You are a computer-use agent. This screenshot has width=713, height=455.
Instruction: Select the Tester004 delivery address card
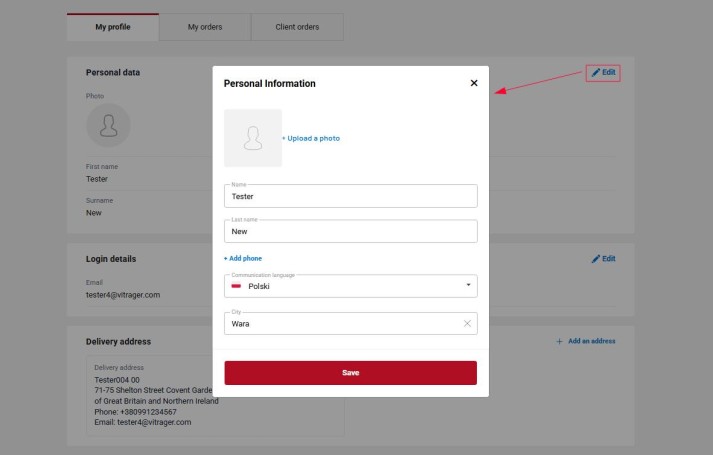(x=150, y=395)
